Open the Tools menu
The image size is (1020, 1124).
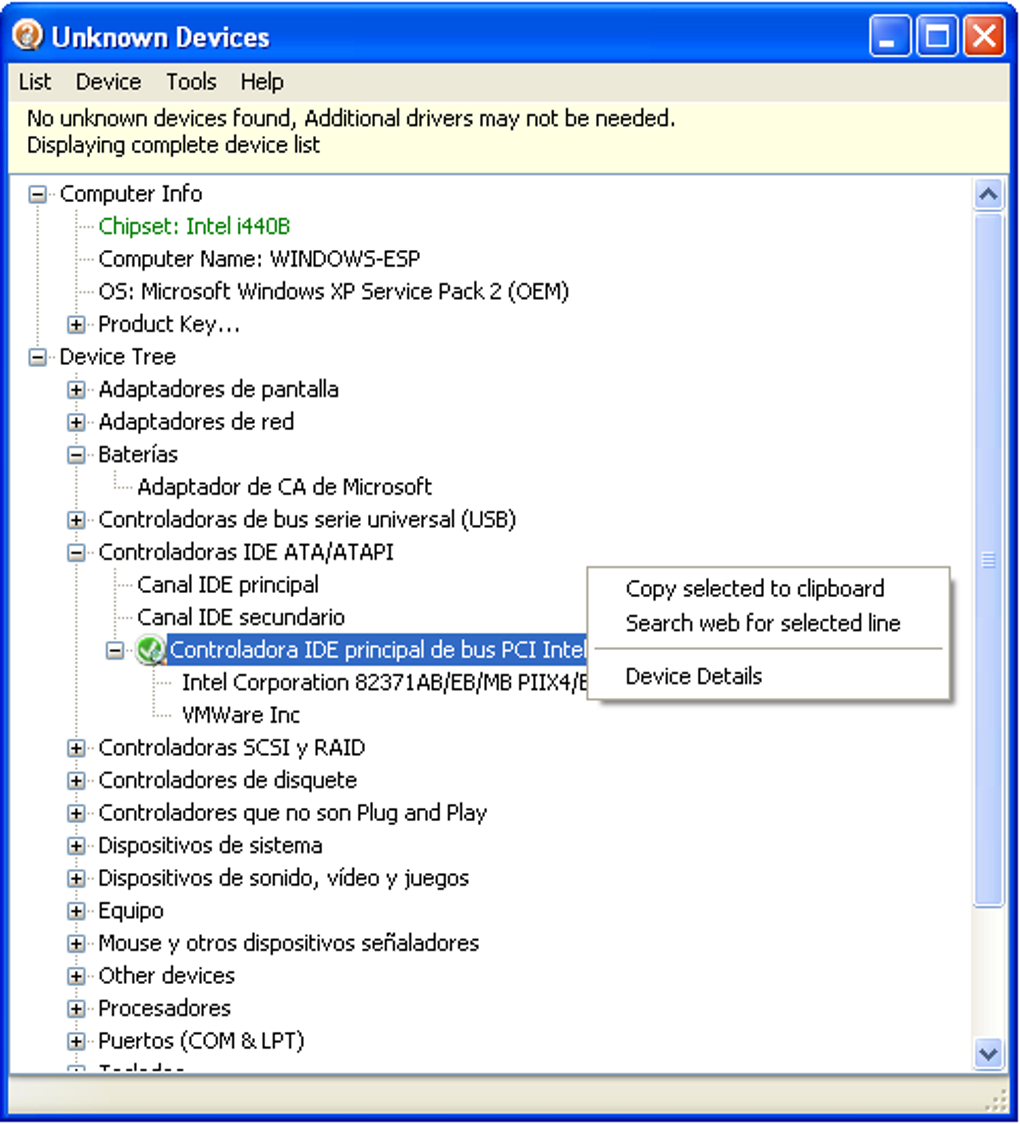[x=191, y=82]
